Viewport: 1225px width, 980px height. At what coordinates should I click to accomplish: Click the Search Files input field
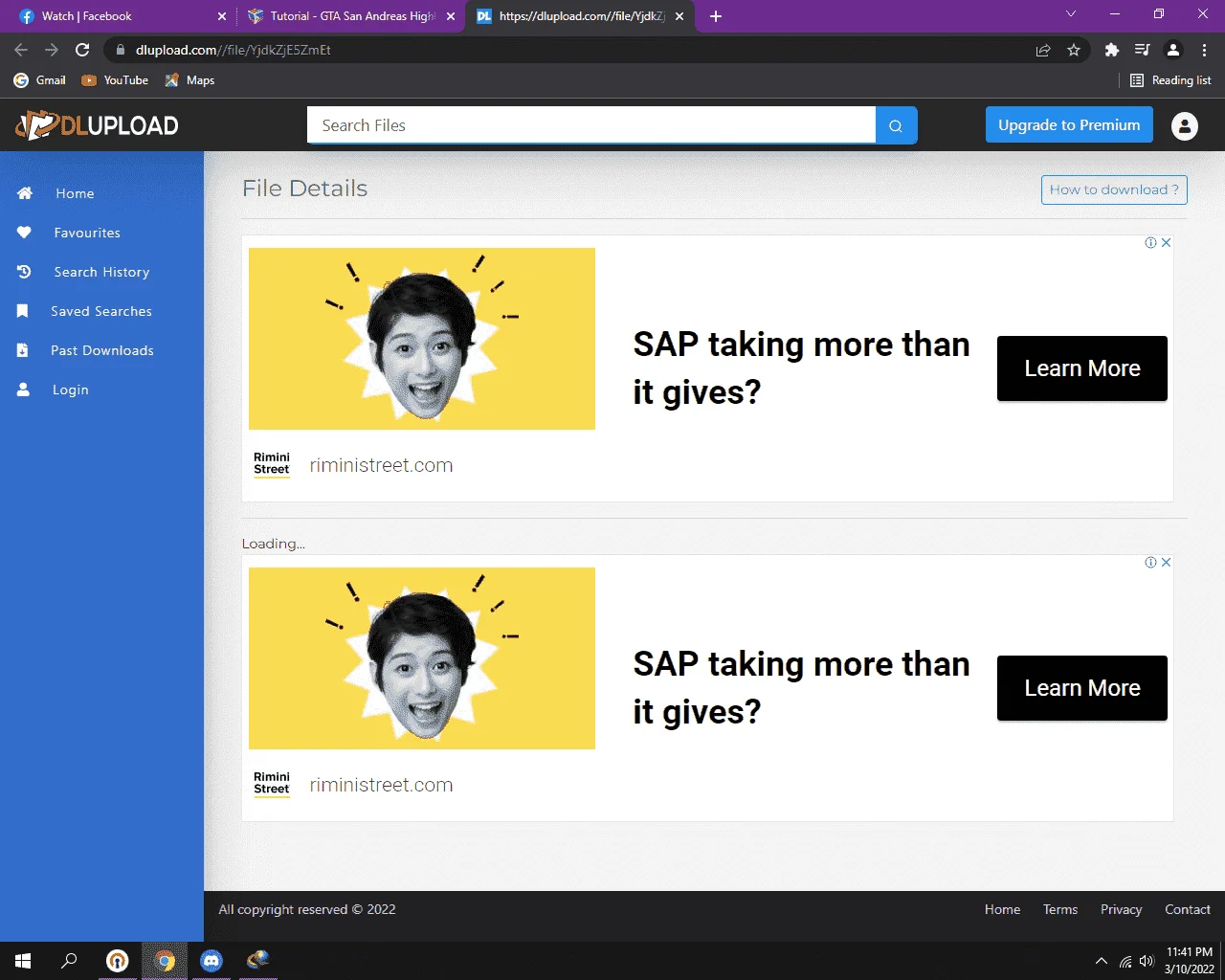590,125
